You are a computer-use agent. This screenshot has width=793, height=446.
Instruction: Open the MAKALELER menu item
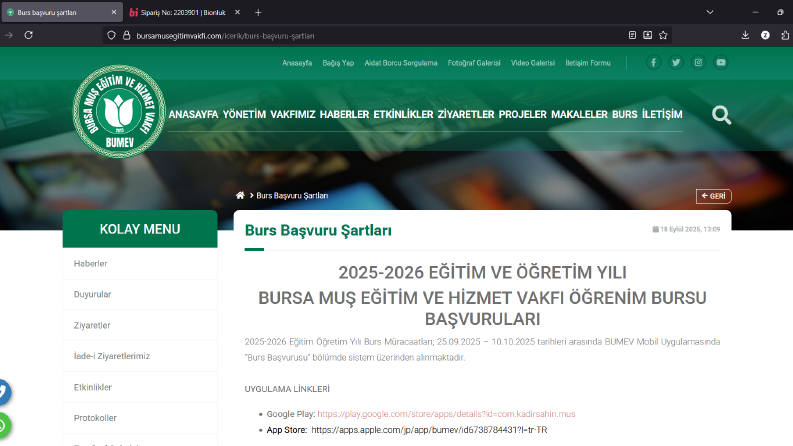click(580, 115)
